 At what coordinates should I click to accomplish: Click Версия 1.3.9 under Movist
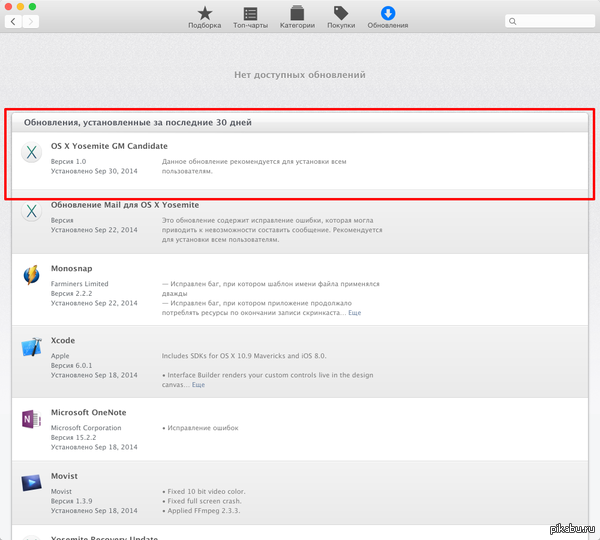click(x=72, y=501)
